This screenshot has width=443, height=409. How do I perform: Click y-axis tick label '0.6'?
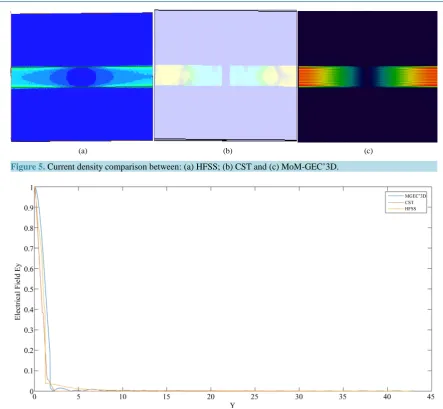coord(29,269)
